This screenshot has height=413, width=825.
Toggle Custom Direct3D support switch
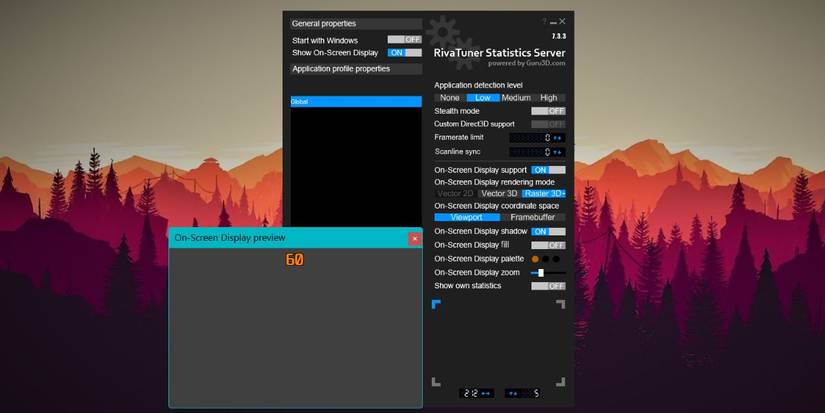548,124
